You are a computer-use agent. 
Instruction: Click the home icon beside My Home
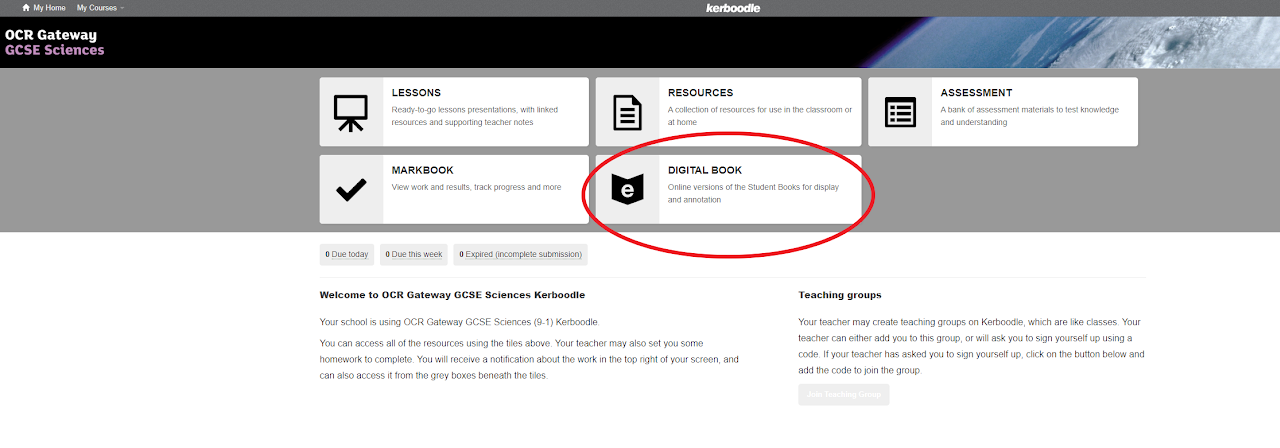(x=26, y=8)
